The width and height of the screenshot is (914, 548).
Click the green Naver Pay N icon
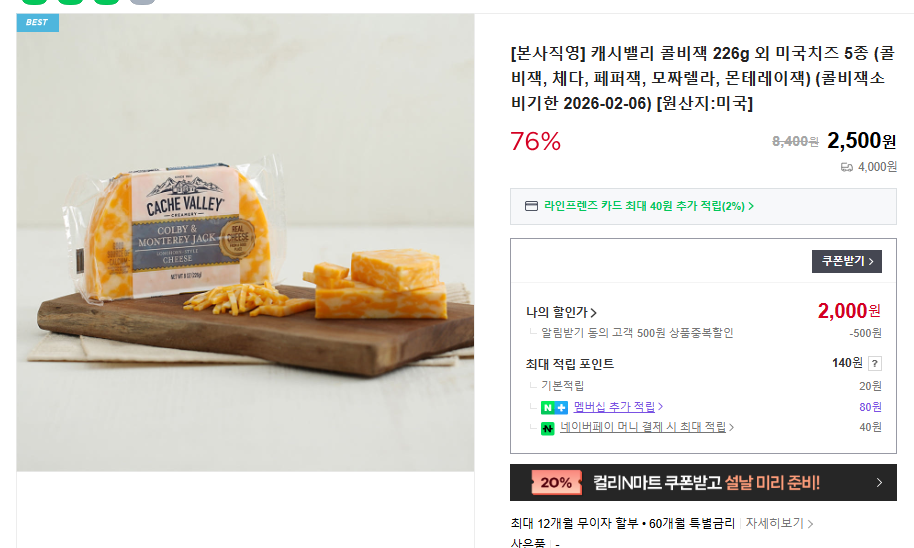click(547, 428)
